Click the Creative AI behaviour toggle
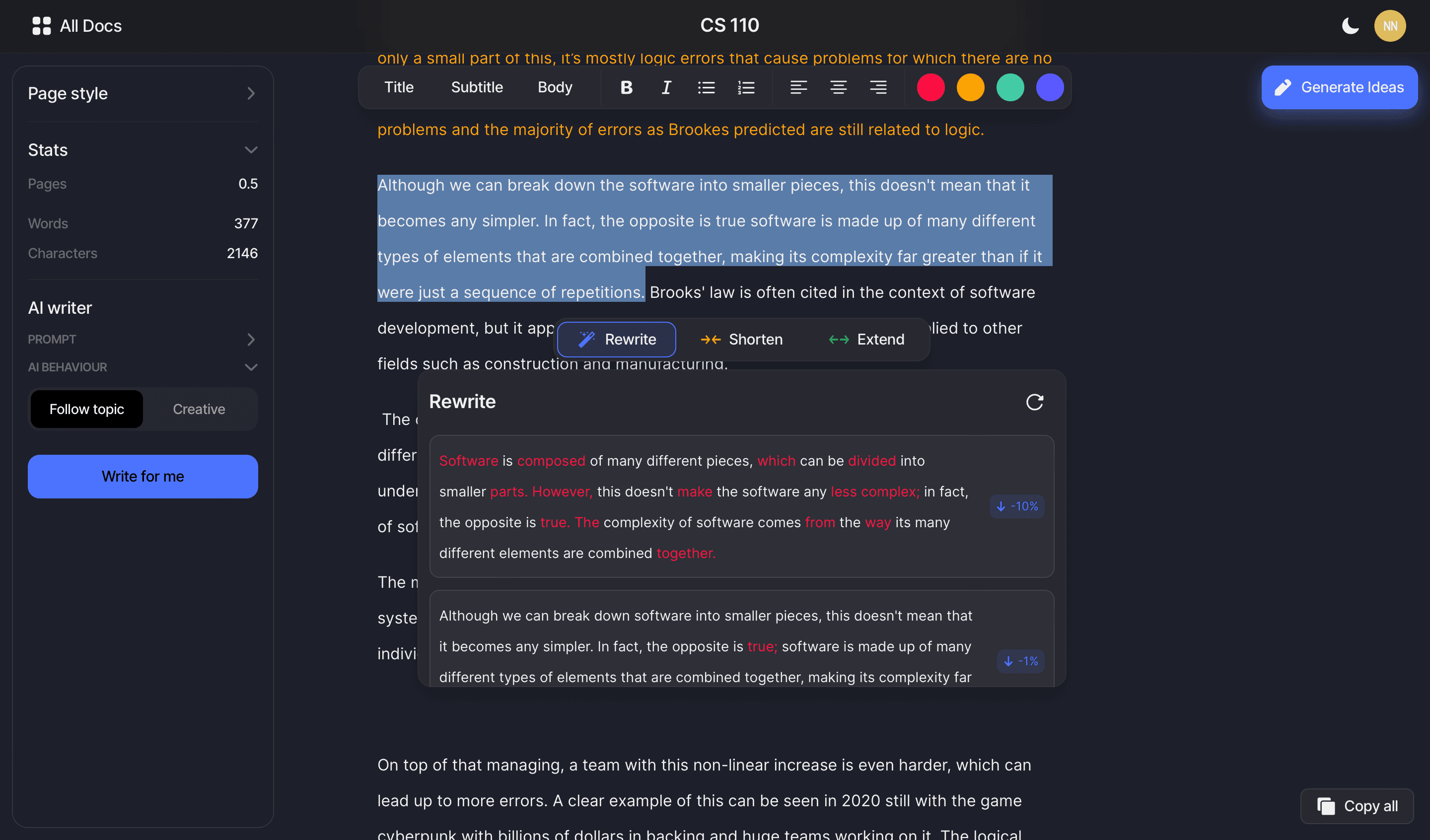This screenshot has height=840, width=1430. (199, 408)
